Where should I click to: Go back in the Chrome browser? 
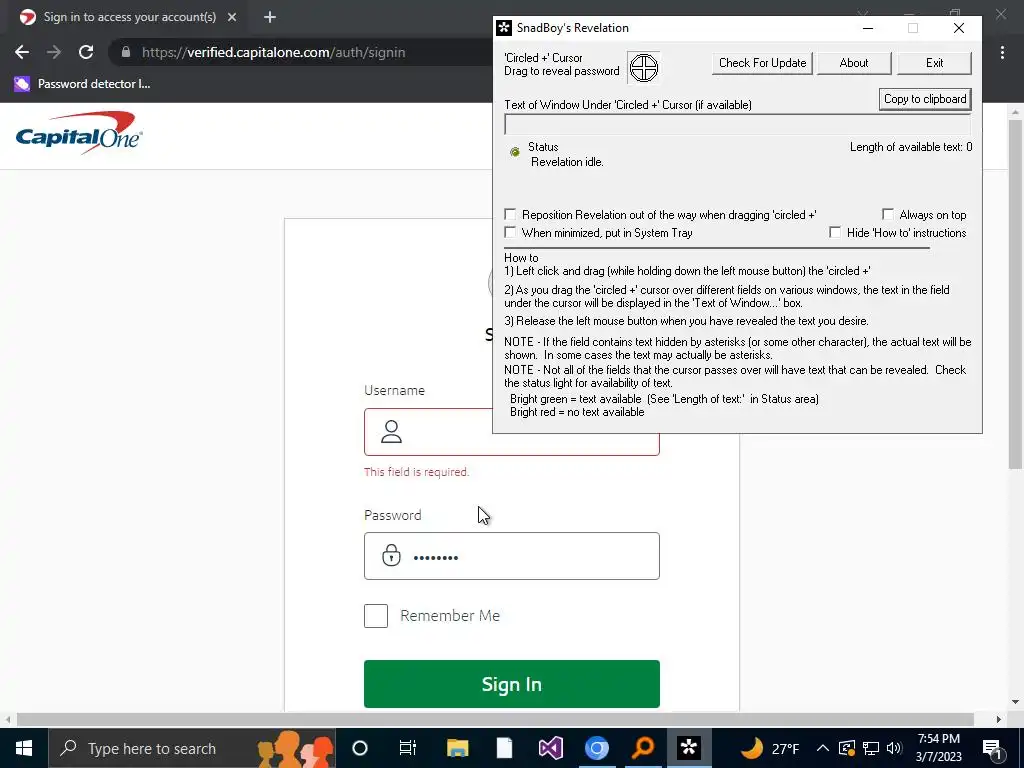22,52
